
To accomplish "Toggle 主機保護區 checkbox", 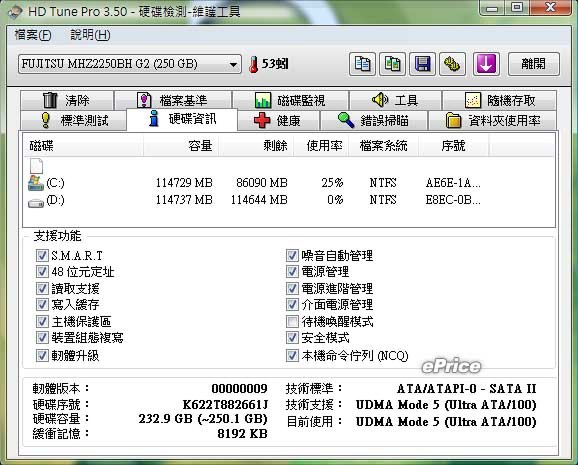I will coord(42,322).
